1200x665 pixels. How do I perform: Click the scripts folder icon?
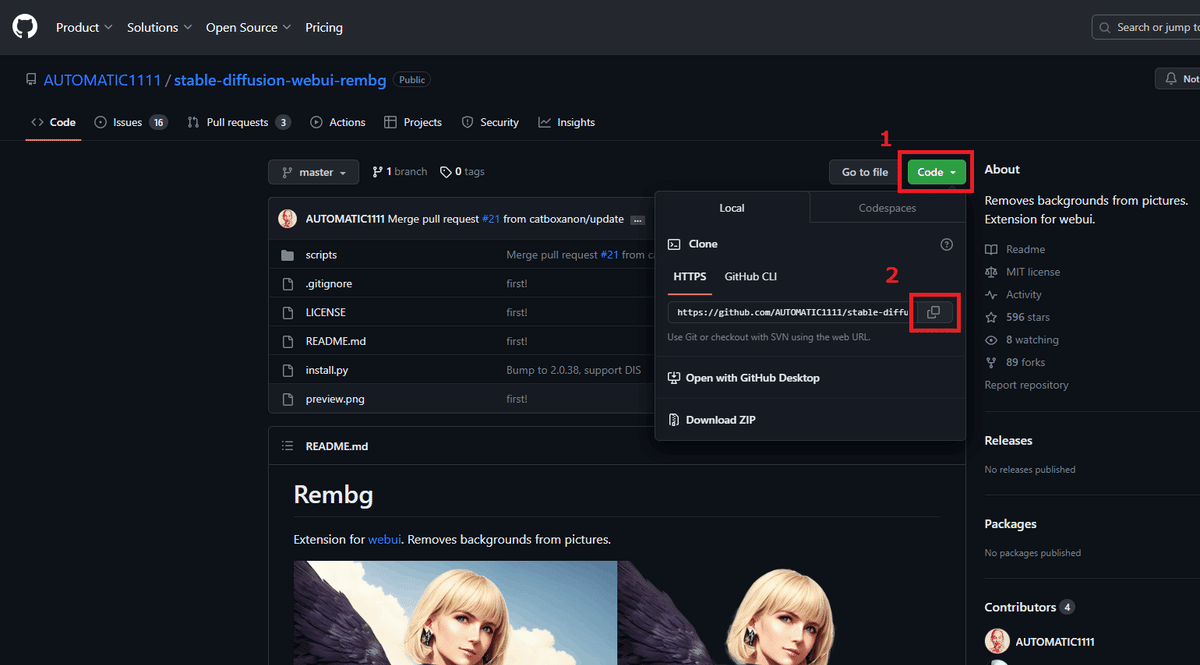click(288, 255)
